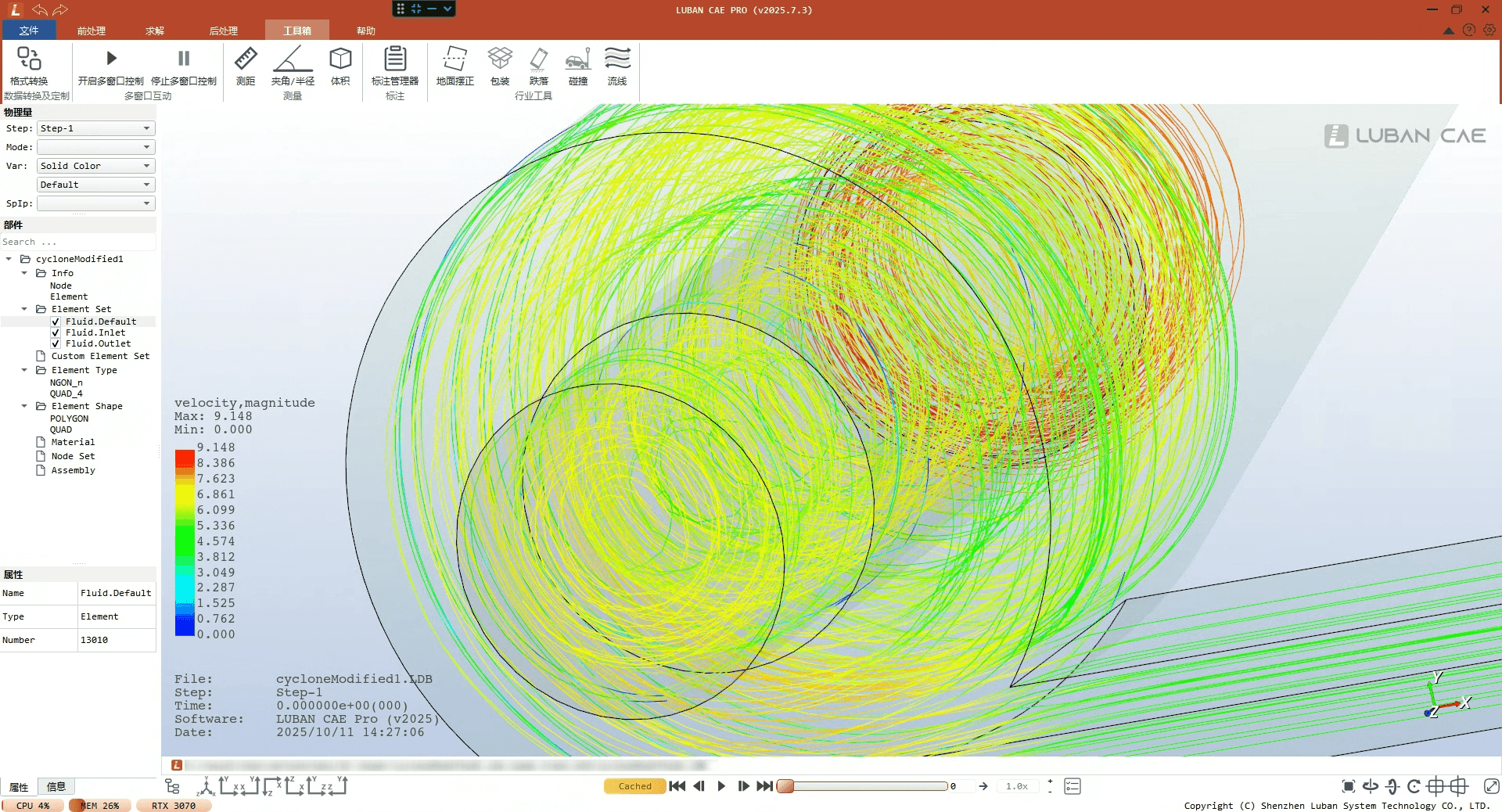Toggle the Fluid.Outlet checkbox
This screenshot has height=812, width=1502.
[x=56, y=343]
